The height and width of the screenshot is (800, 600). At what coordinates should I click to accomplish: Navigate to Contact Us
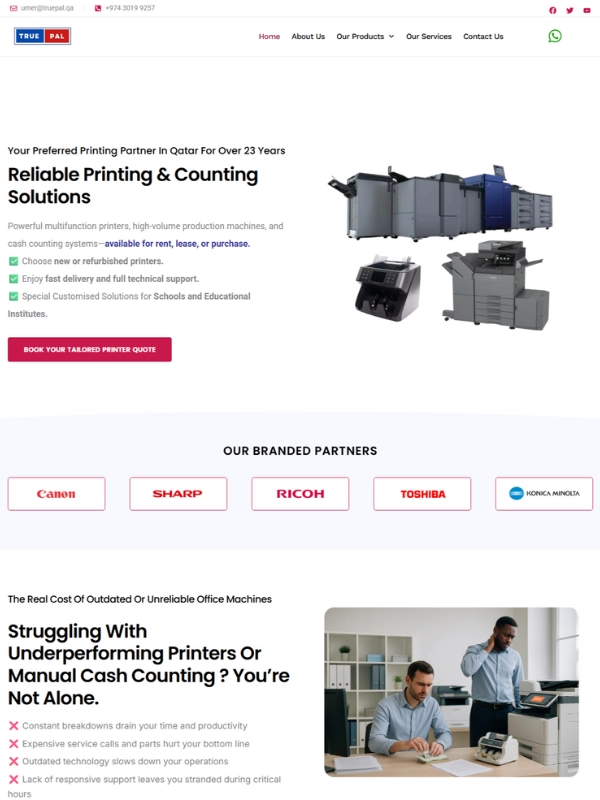pos(483,36)
